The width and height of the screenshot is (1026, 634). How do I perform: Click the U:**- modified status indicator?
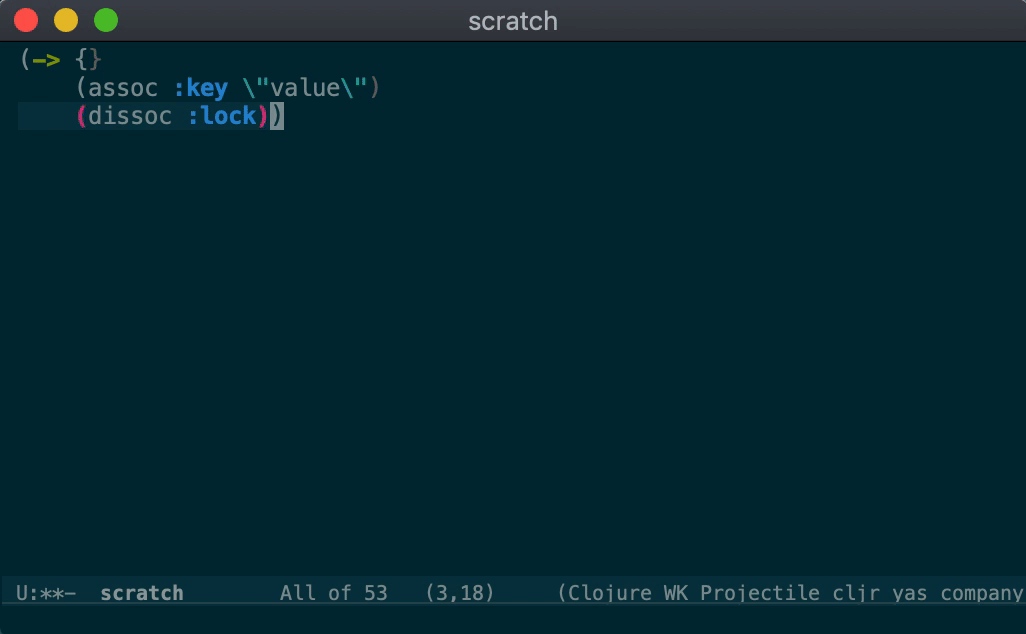coord(46,593)
